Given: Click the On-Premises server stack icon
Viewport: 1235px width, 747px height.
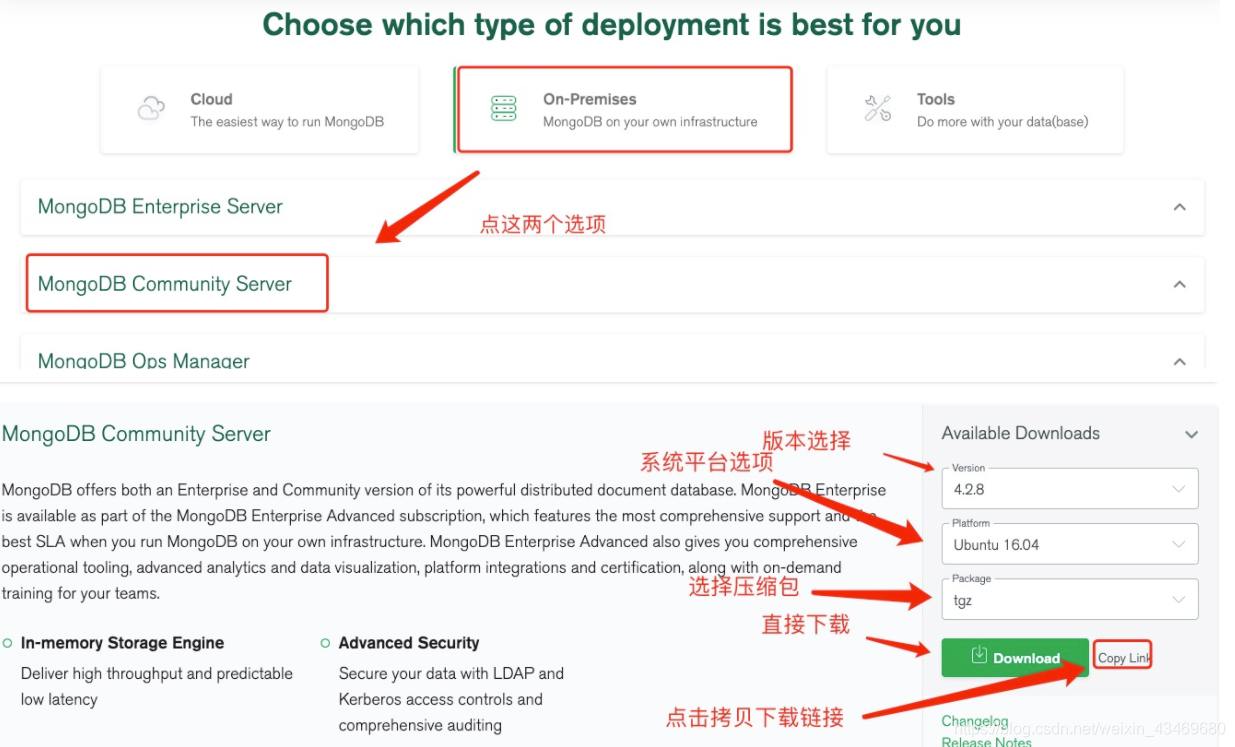Looking at the screenshot, I should pos(504,109).
